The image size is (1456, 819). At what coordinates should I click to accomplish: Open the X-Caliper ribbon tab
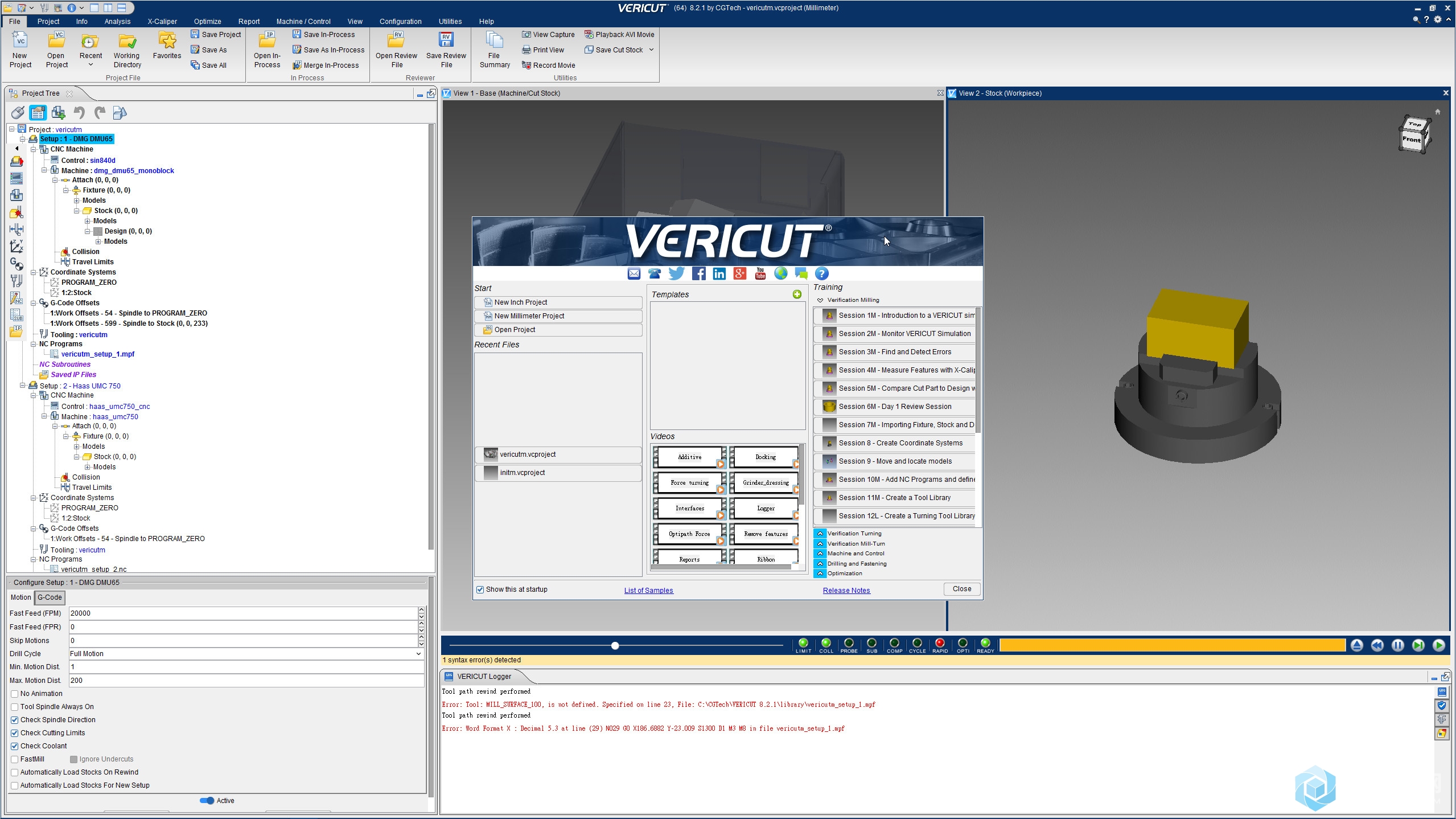[x=162, y=22]
